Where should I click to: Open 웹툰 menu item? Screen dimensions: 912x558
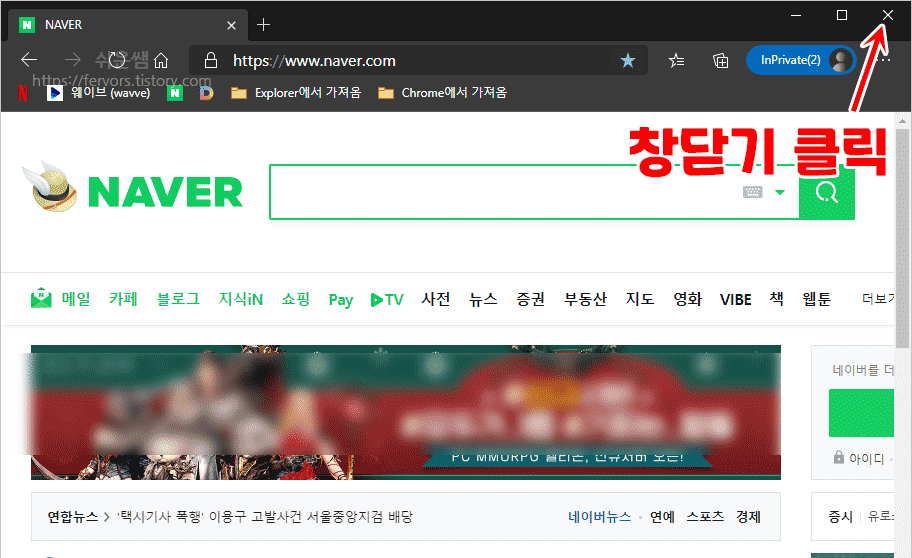pyautogui.click(x=817, y=299)
